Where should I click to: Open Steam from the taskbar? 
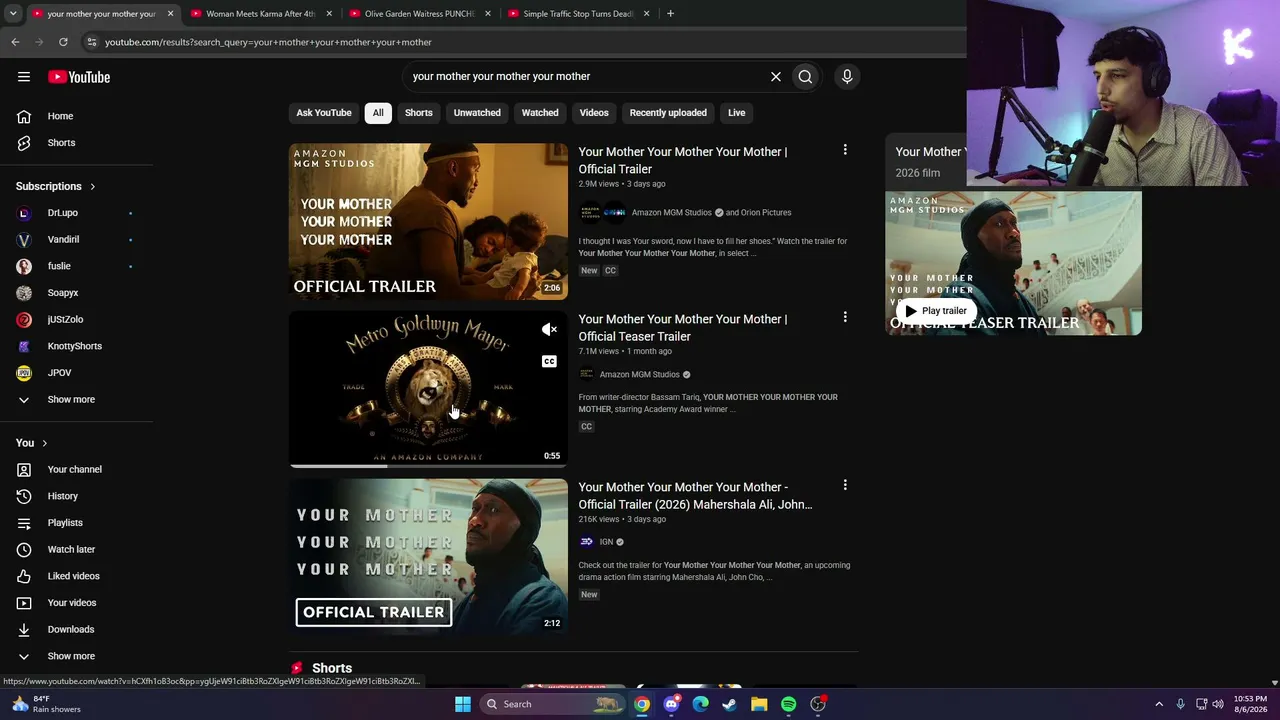730,704
